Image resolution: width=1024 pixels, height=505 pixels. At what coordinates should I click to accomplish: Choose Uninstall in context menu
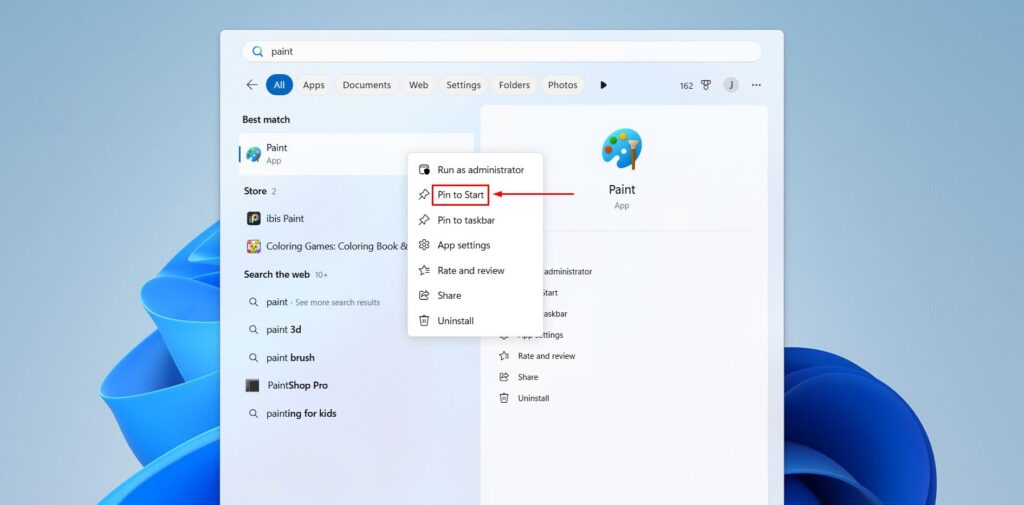475,321
